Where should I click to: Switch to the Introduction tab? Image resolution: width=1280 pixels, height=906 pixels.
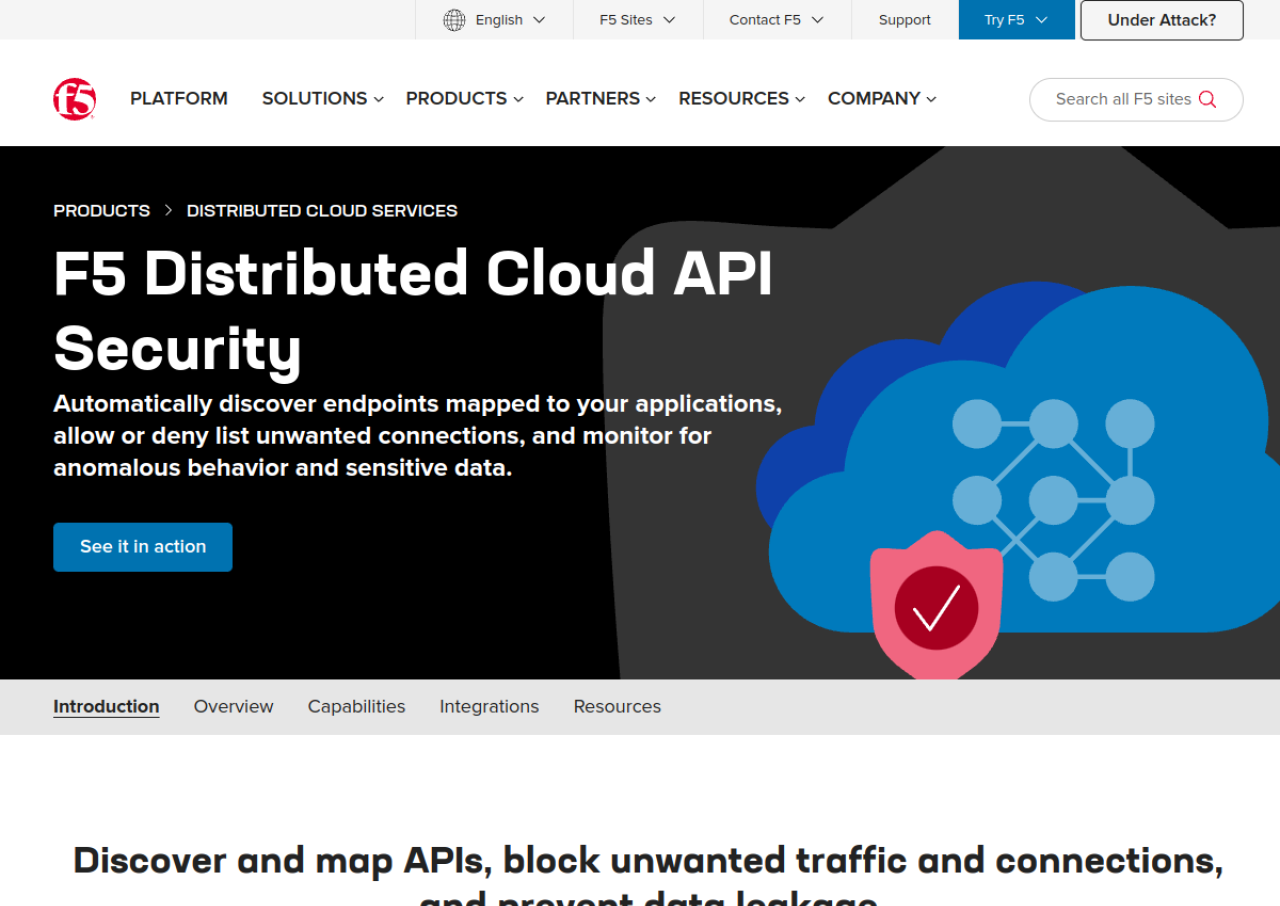coord(106,707)
